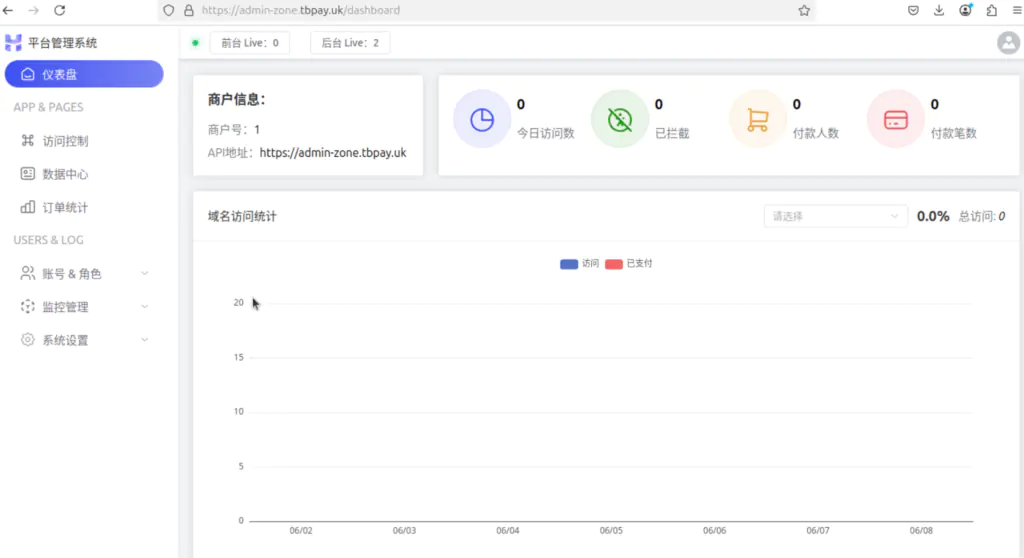Click the 后台 Live: 2 button
Image resolution: width=1024 pixels, height=558 pixels.
[x=350, y=43]
